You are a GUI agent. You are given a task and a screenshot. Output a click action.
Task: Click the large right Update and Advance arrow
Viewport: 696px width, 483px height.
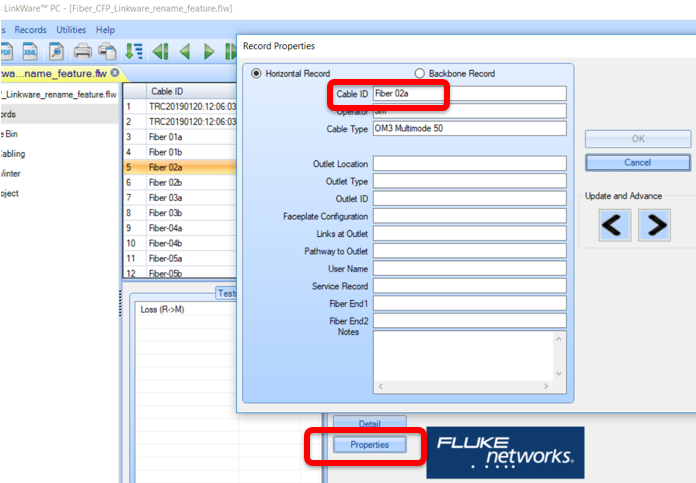pyautogui.click(x=654, y=226)
